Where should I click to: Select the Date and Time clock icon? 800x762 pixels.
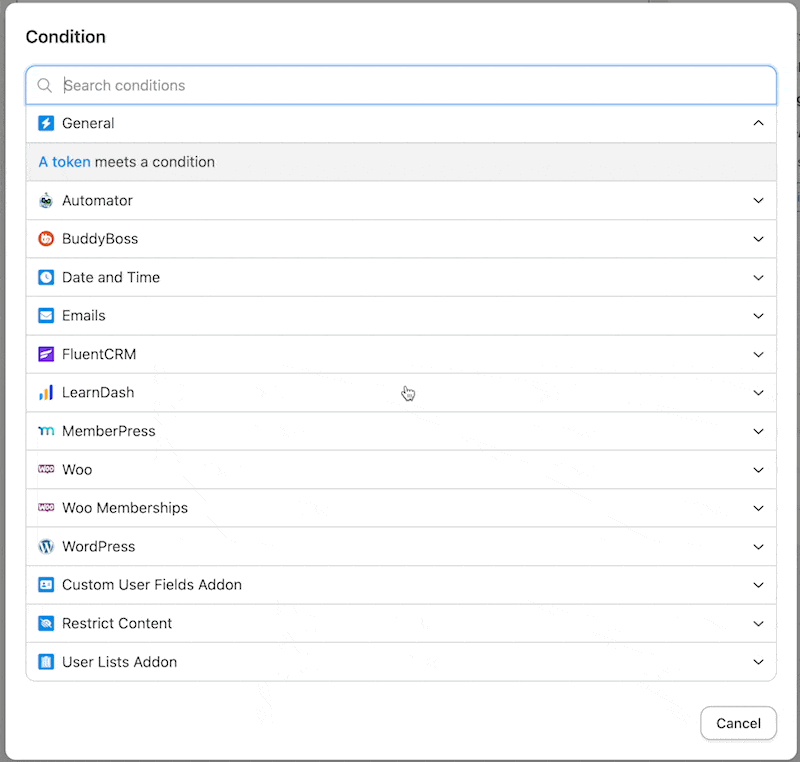[x=47, y=277]
